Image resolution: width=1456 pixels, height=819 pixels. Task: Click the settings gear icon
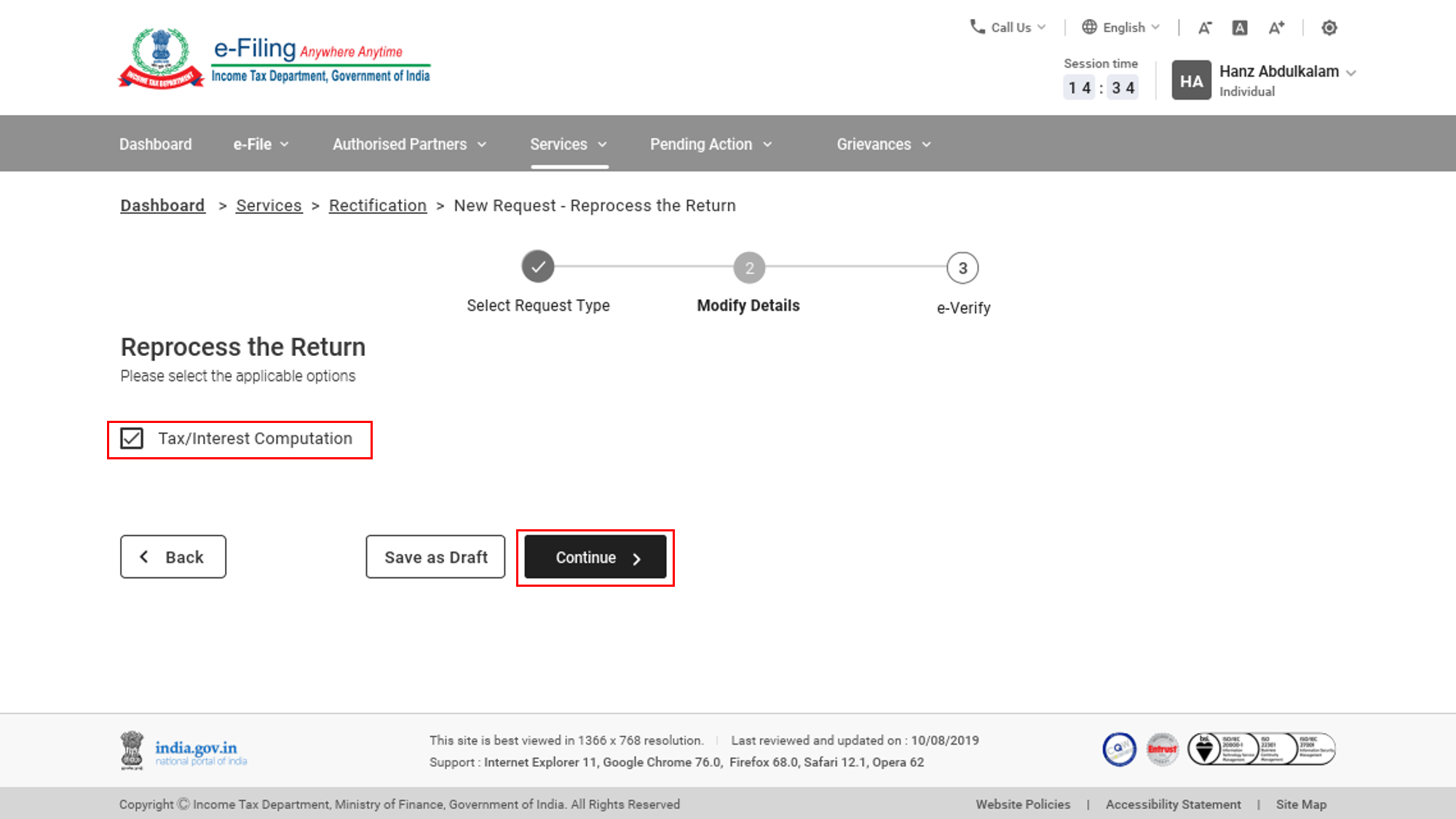1329,27
